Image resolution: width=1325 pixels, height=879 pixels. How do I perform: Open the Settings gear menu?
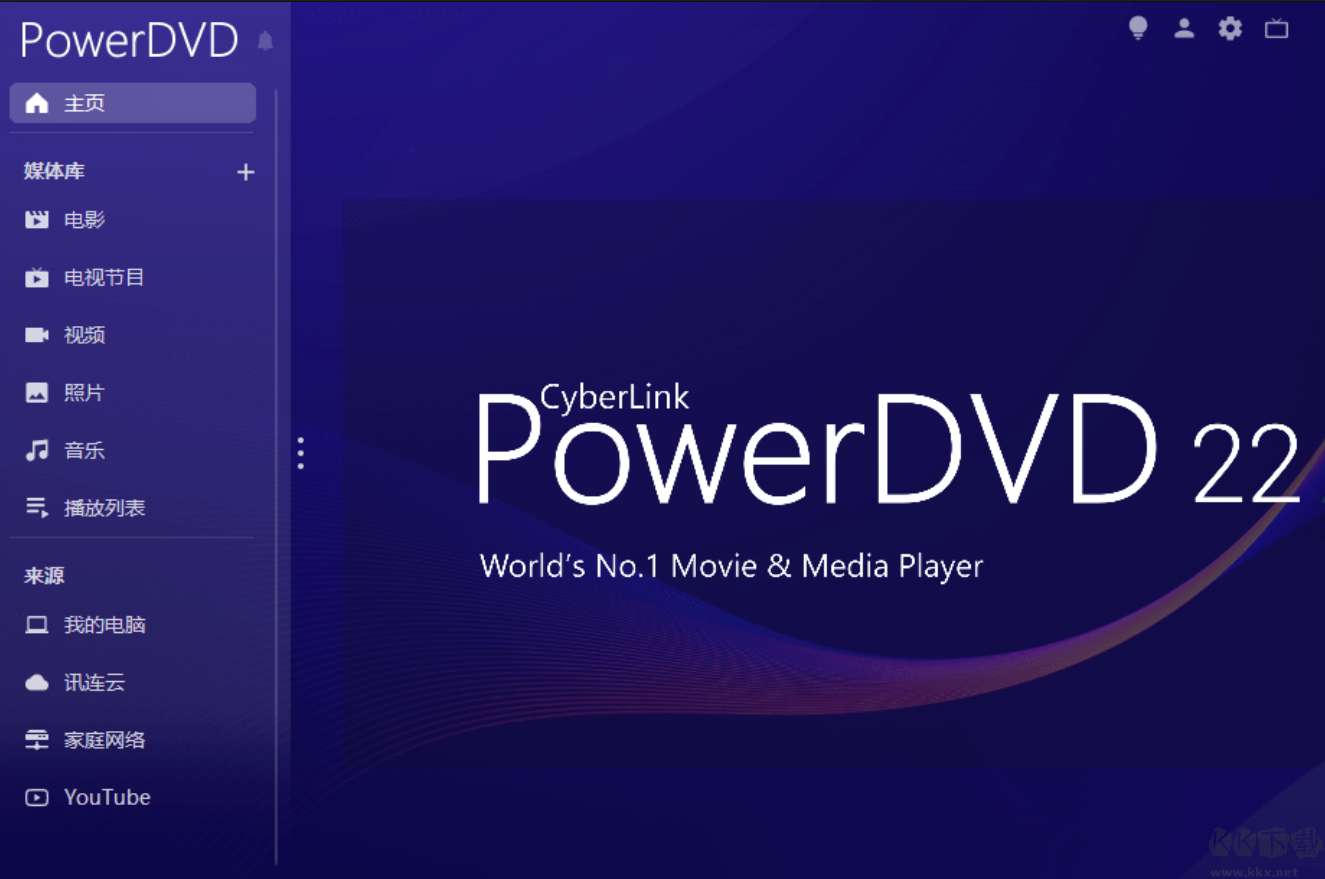pyautogui.click(x=1229, y=29)
